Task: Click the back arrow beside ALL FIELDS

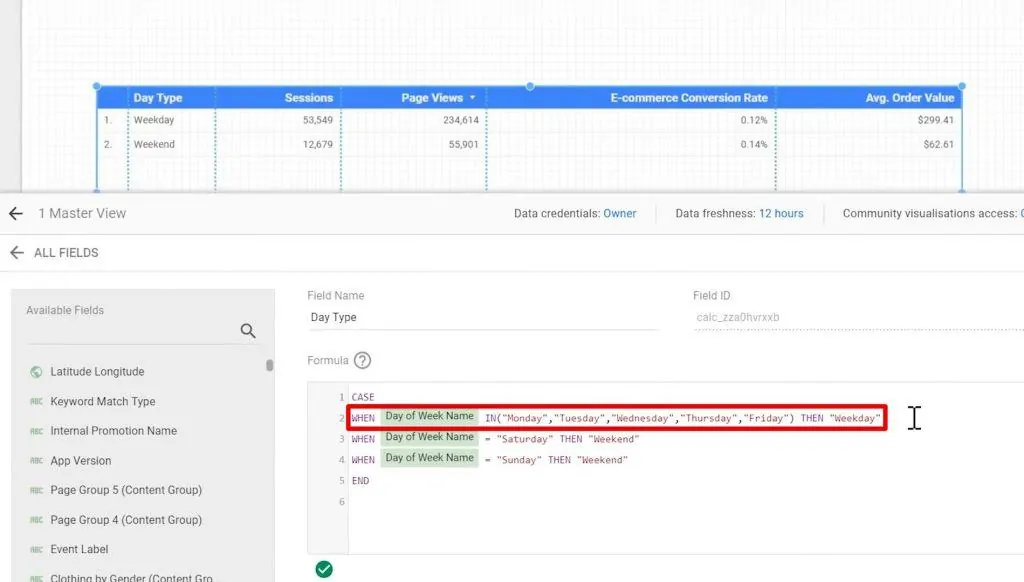Action: pos(18,252)
